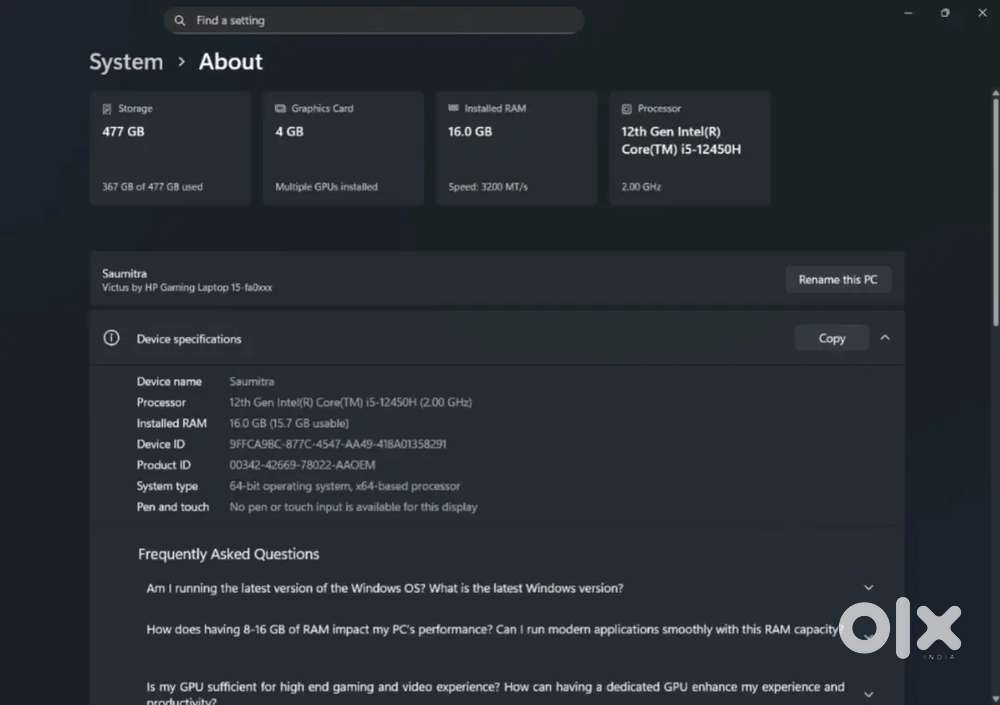The image size is (1000, 705).
Task: Click the Device specifications info icon
Action: coord(112,338)
